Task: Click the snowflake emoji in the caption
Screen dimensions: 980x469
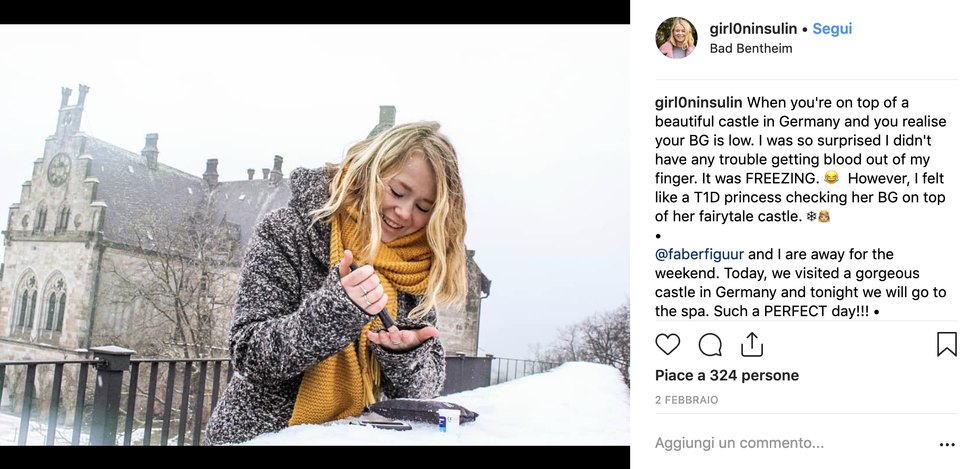Action: (x=811, y=217)
